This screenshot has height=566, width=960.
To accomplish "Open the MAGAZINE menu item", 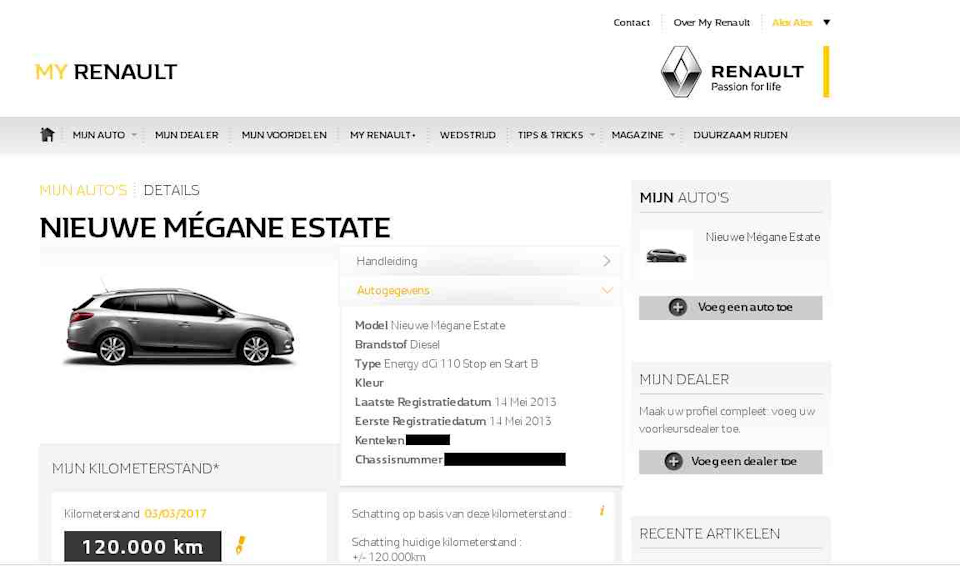I will pos(637,135).
